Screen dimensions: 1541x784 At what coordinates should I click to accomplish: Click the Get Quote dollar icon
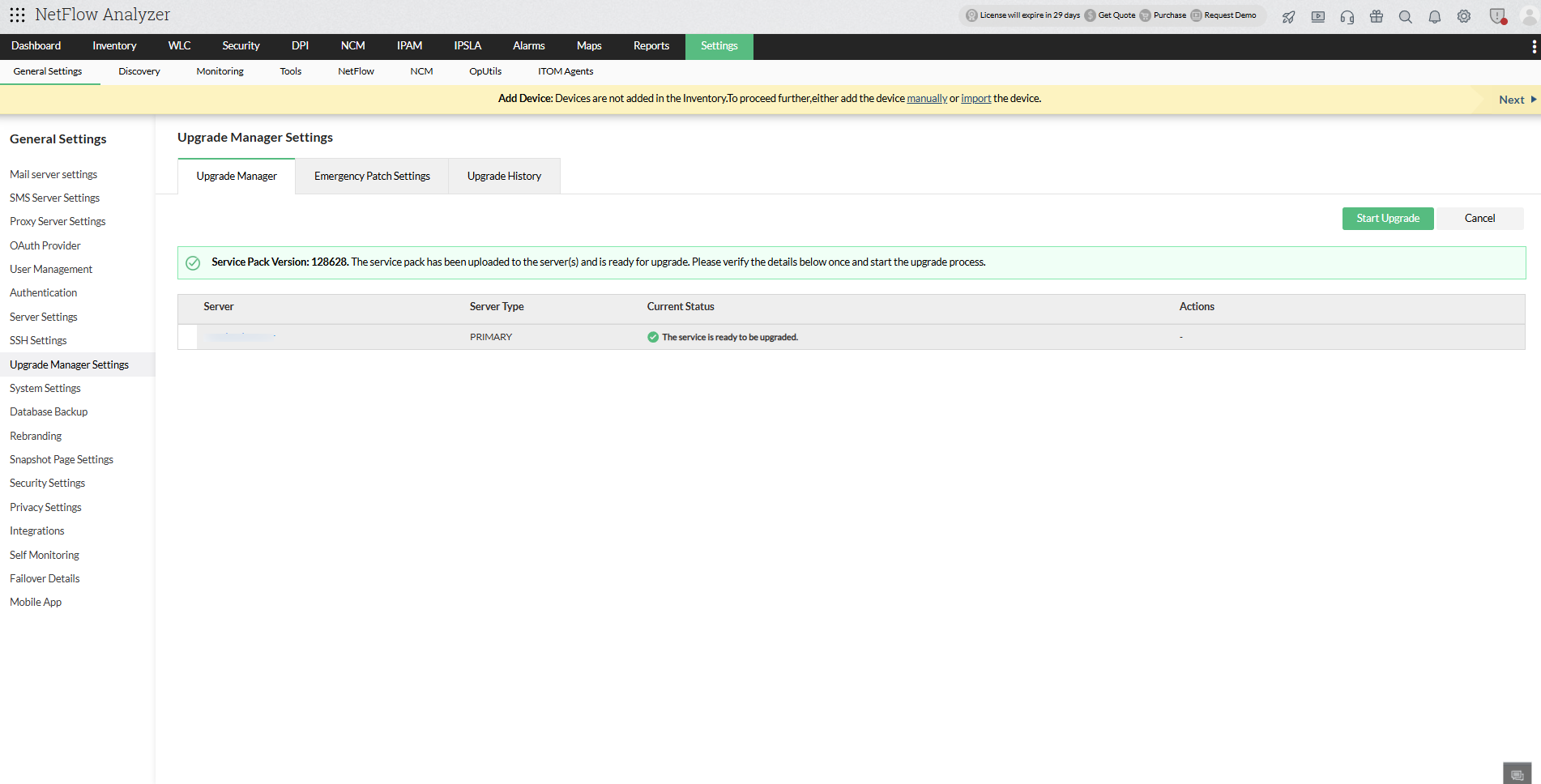pyautogui.click(x=1090, y=15)
